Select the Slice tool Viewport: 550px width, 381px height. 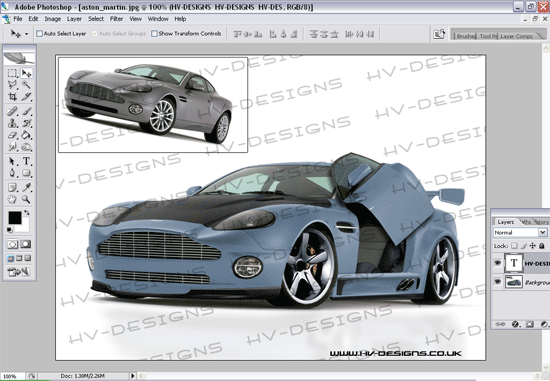tap(26, 96)
